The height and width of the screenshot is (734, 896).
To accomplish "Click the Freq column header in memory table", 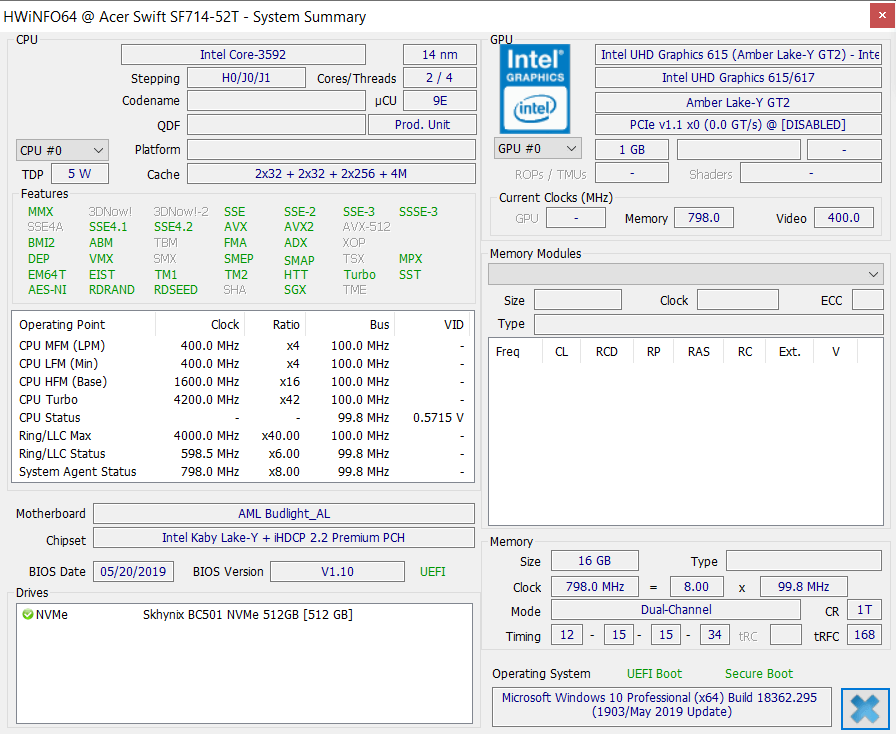I will coord(508,352).
